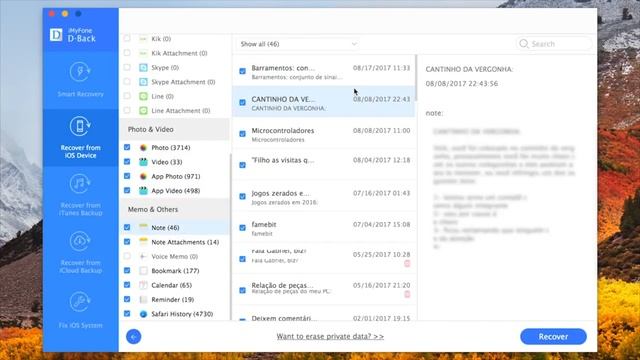Open Recover from iCloud Backup
The image size is (640, 360).
(x=80, y=253)
